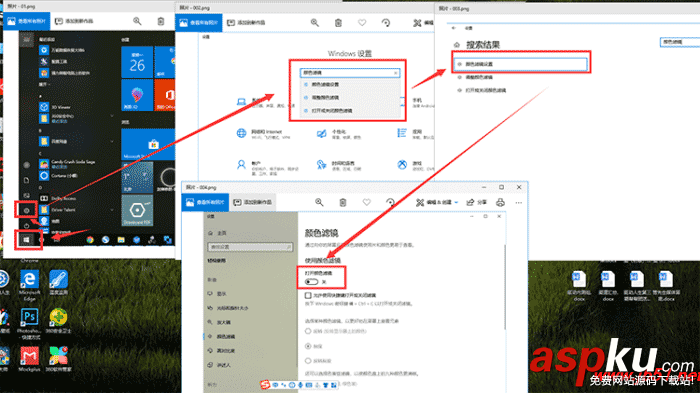Click delete trash icon in 002.png window
Screen dimensions: 700x393
click(338, 23)
